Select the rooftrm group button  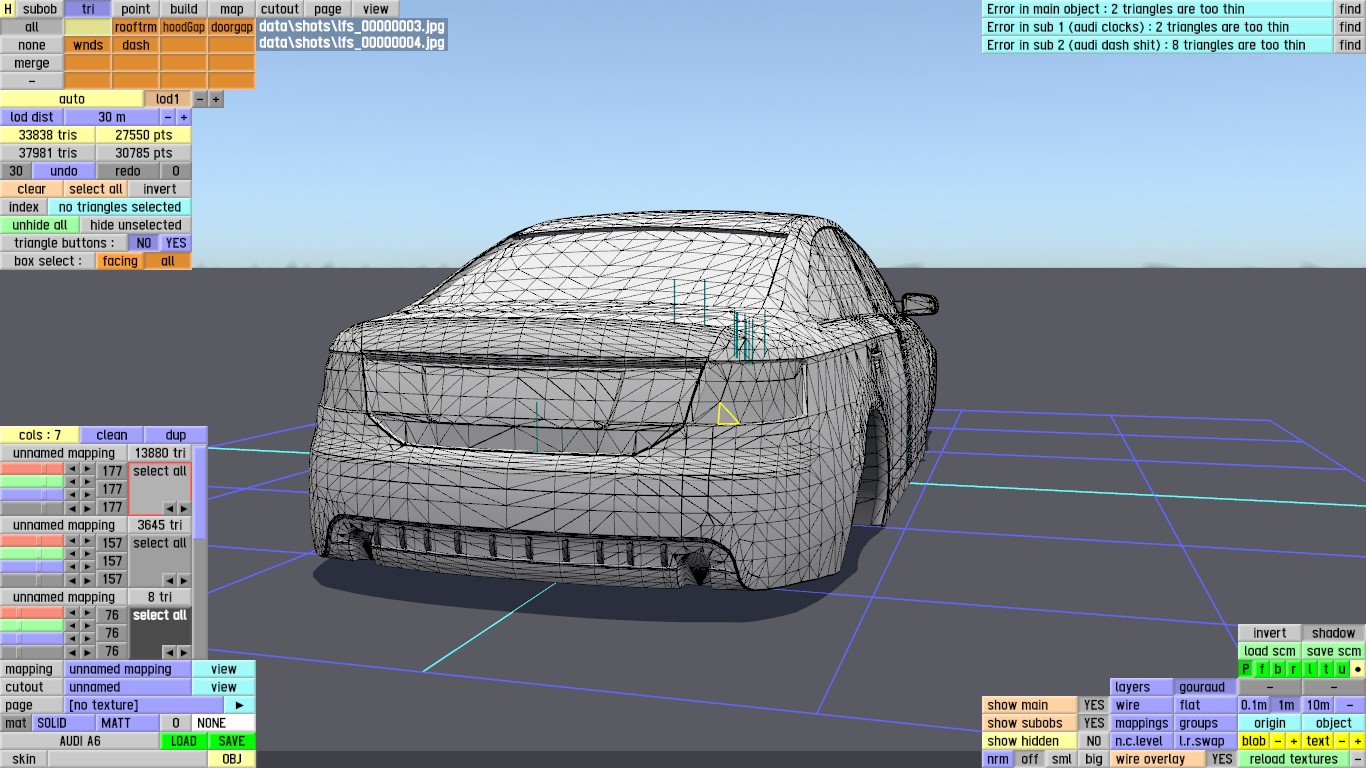click(x=136, y=27)
